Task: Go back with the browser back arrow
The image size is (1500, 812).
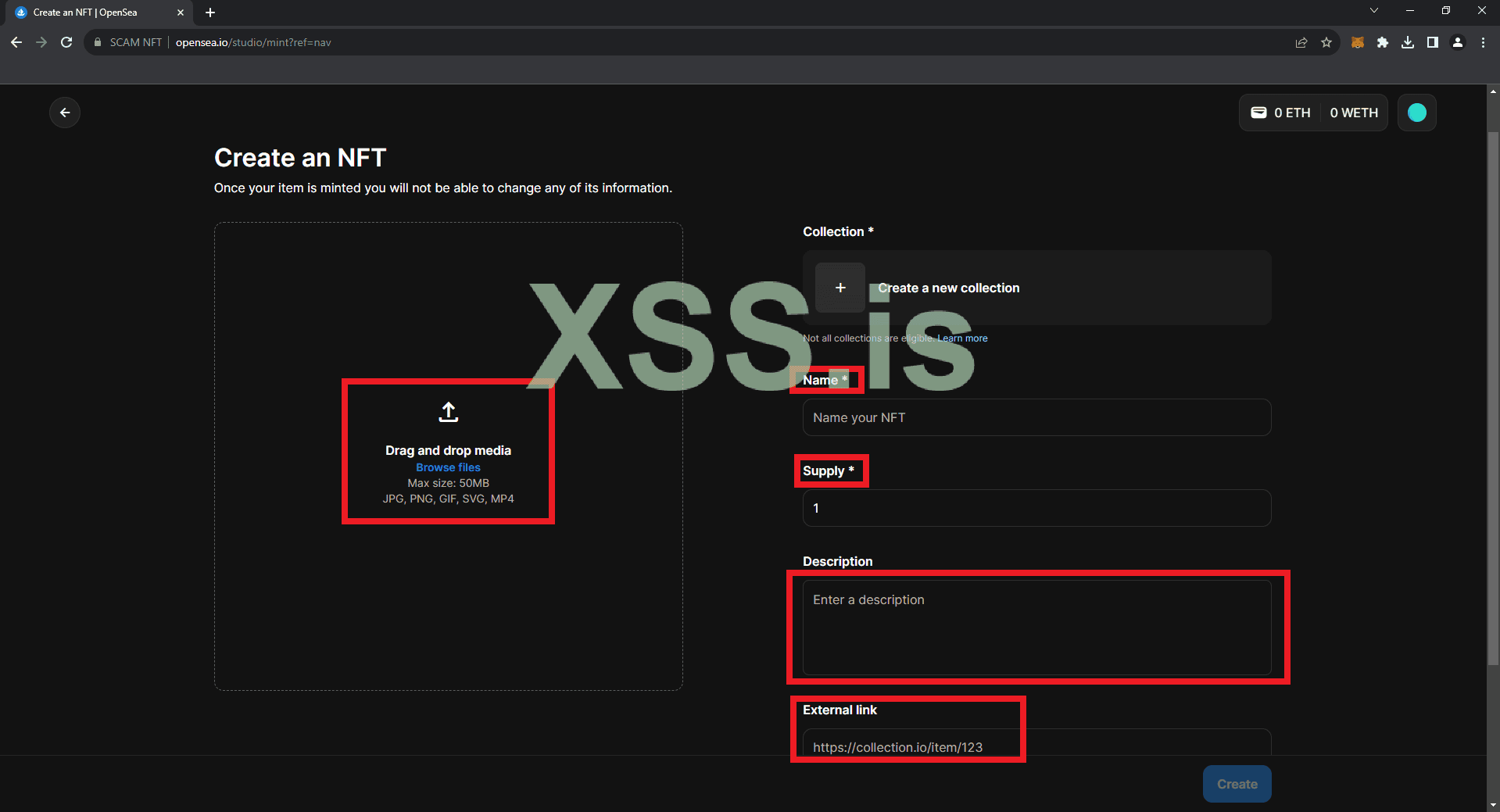Action: point(16,42)
